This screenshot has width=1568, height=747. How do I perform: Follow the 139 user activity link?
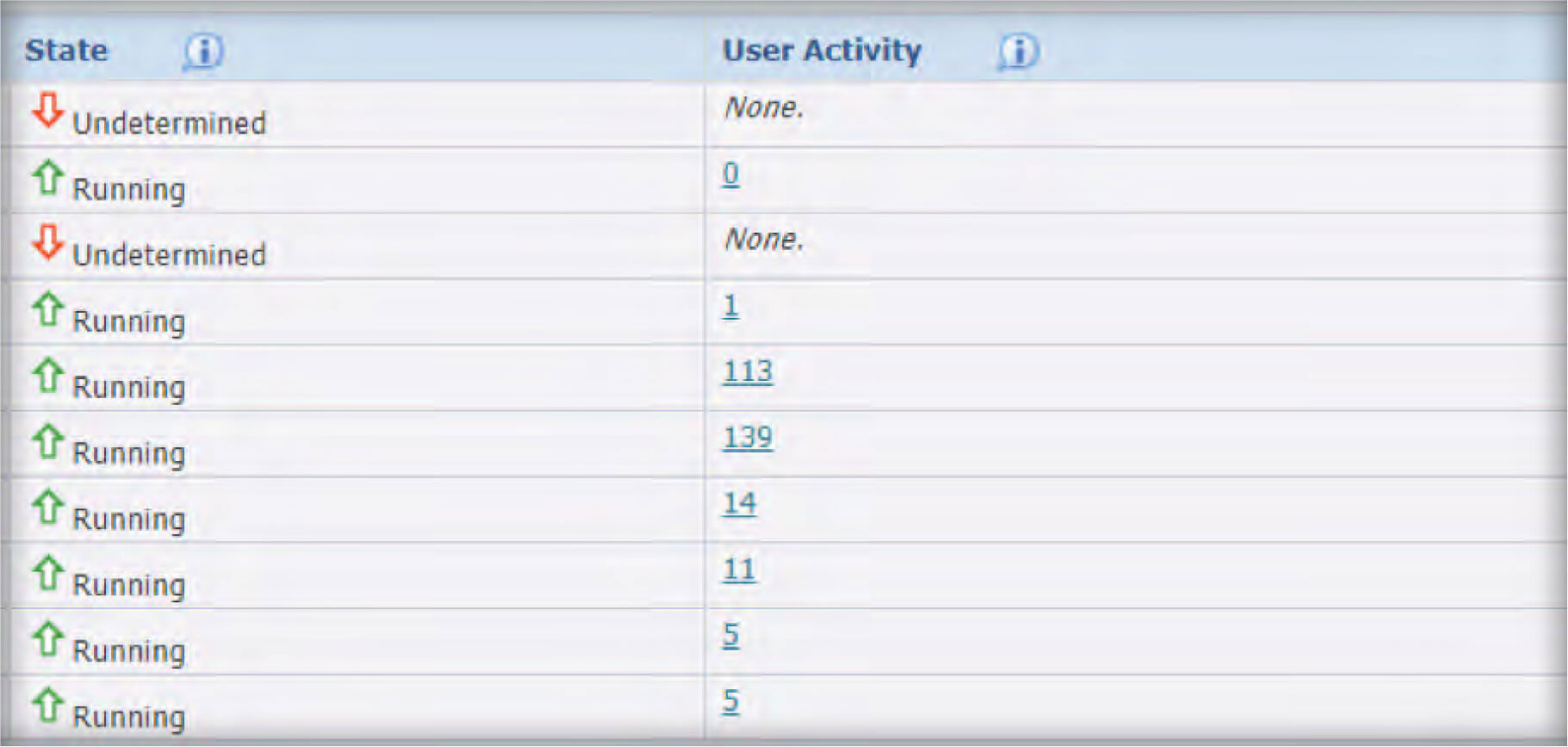tap(747, 438)
